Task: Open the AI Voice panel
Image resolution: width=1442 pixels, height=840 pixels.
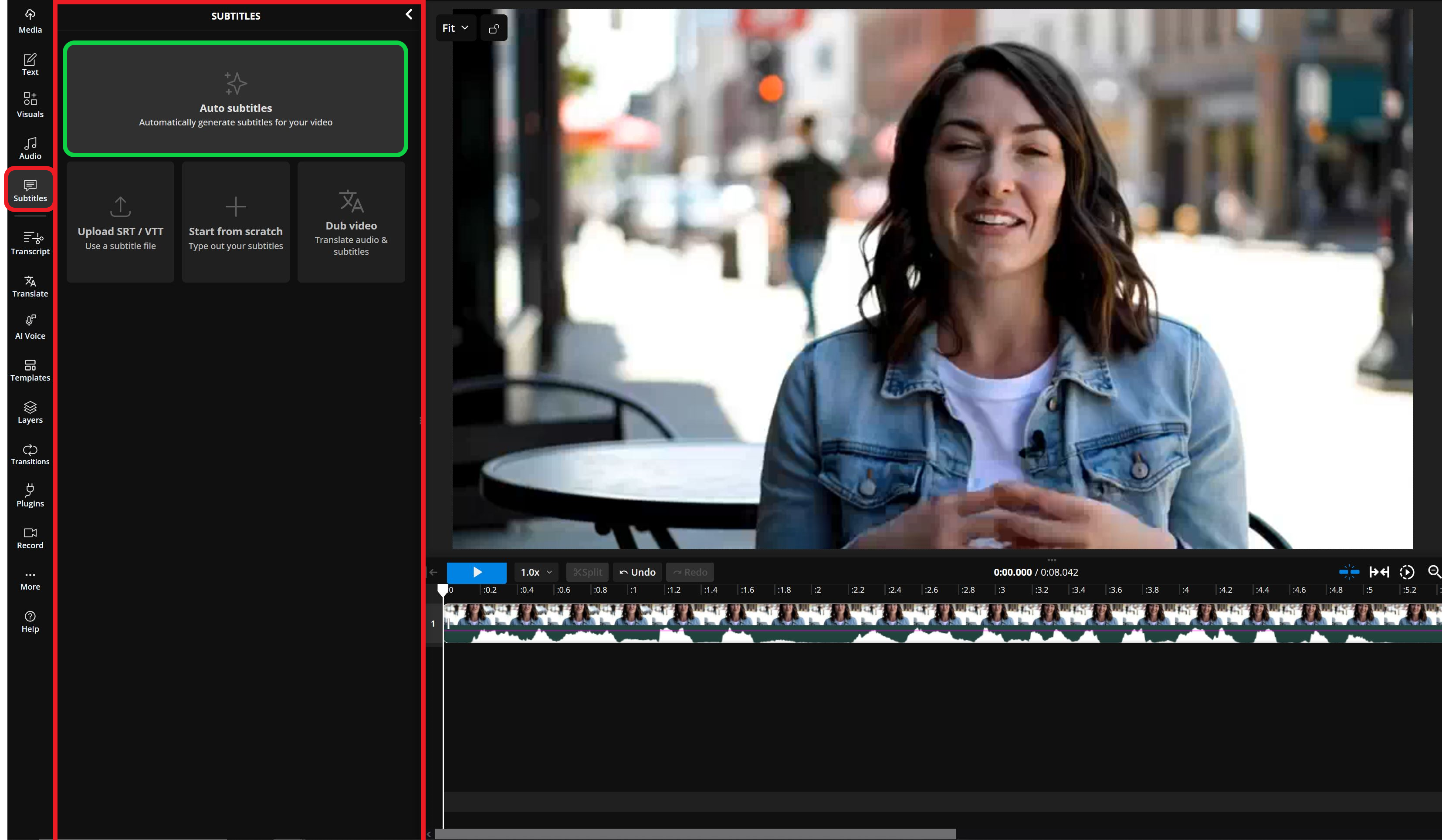Action: coord(30,326)
